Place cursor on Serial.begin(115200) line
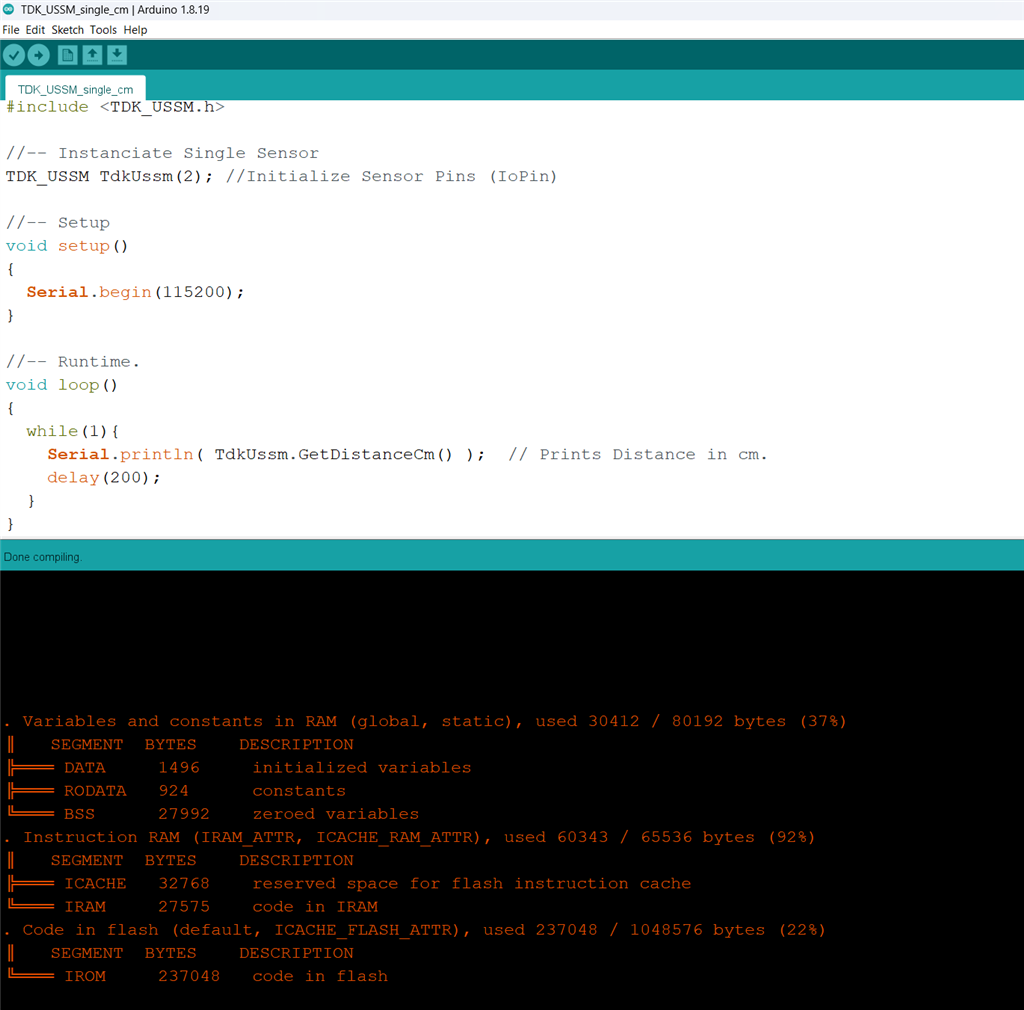 (135, 292)
